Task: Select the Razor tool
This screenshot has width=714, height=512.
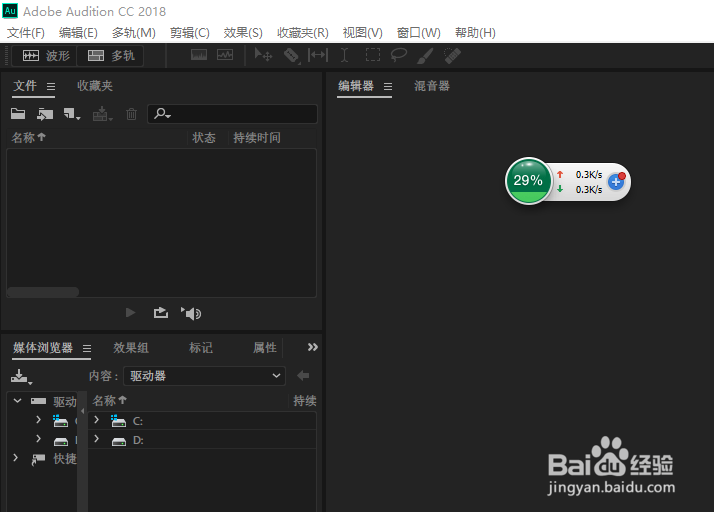Action: point(291,56)
